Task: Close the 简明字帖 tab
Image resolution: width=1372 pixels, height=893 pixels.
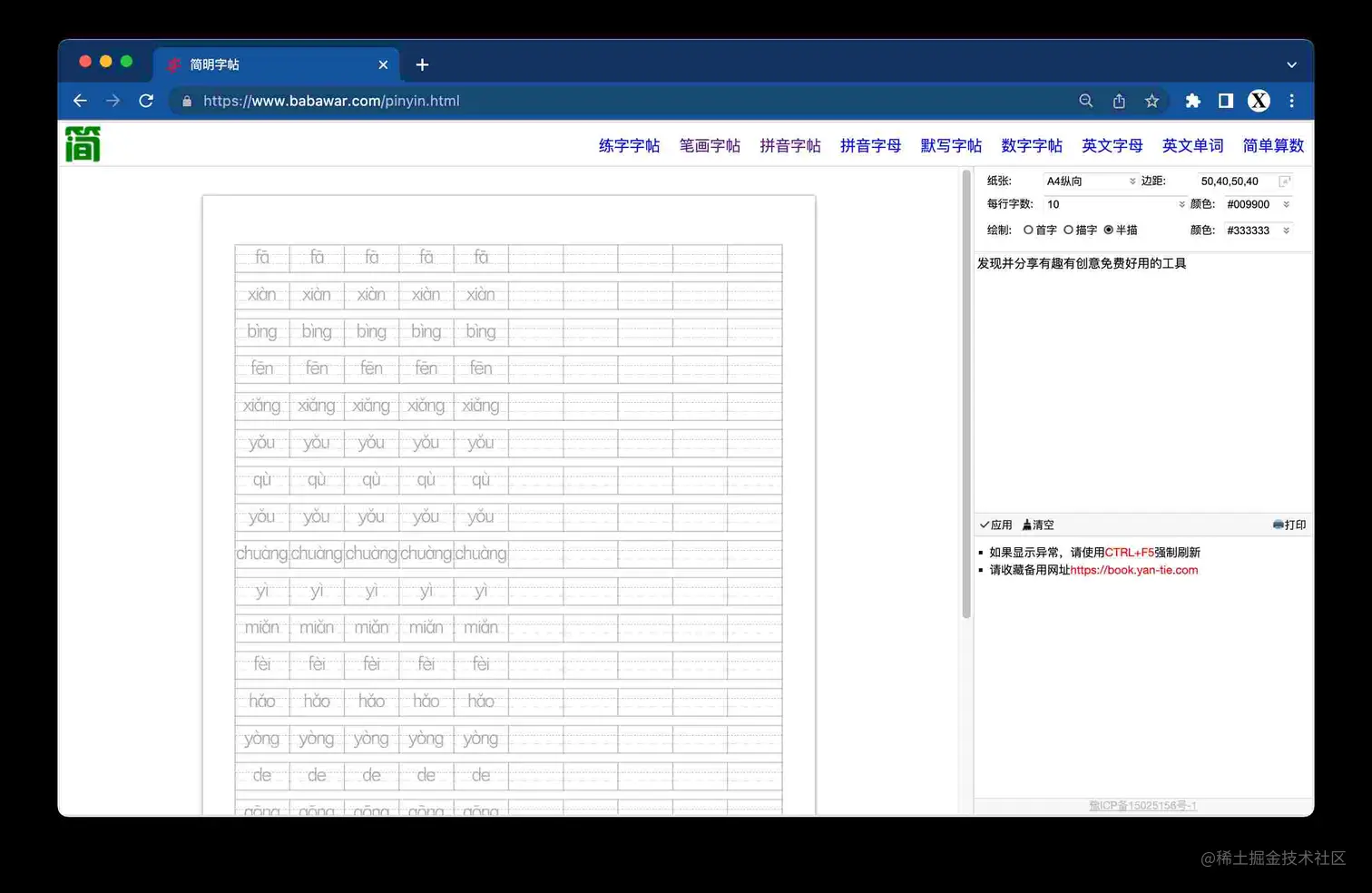Action: click(383, 64)
